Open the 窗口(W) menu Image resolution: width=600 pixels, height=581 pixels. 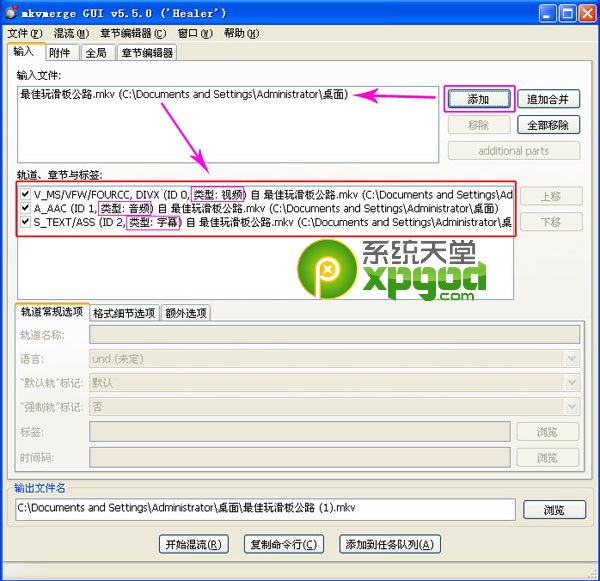click(195, 34)
